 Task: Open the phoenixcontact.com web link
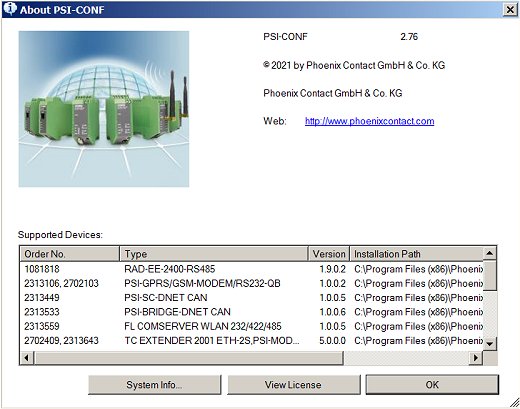click(x=369, y=121)
